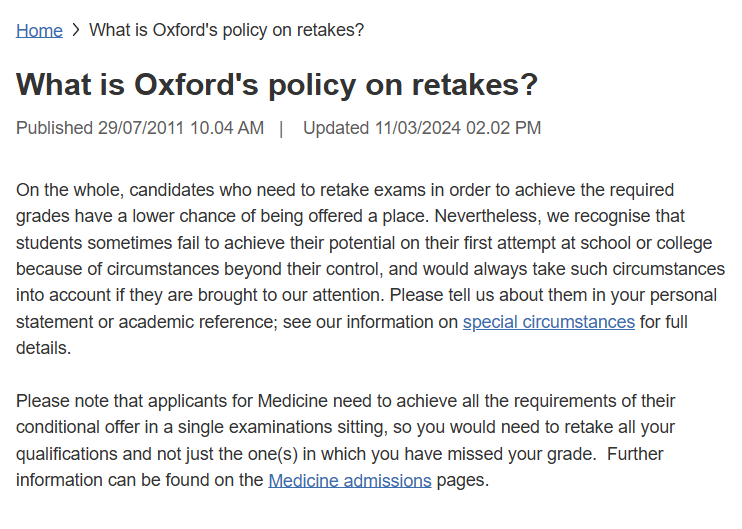
Task: Click the Updated 11/03/2024 timestamp
Action: (x=422, y=128)
